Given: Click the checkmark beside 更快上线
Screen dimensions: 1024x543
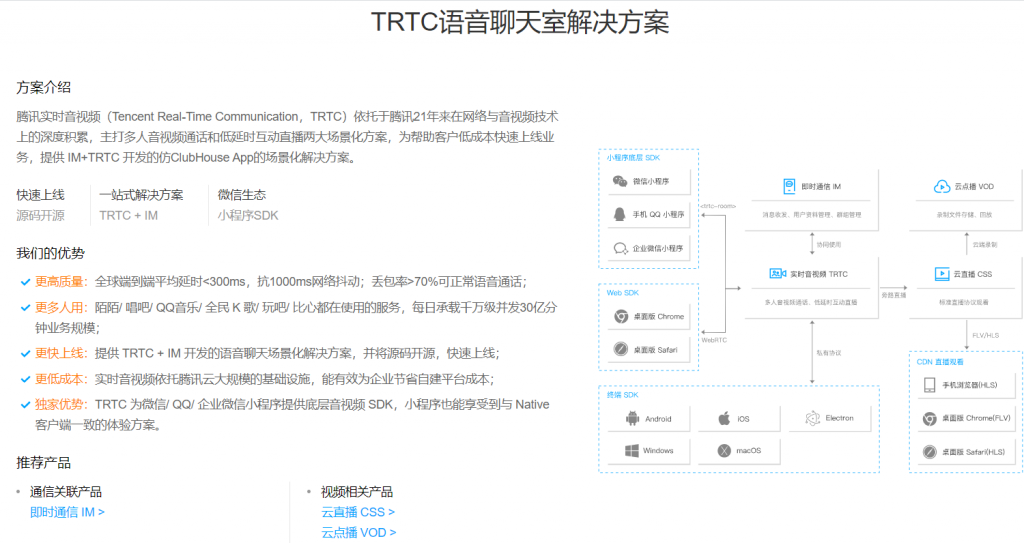Looking at the screenshot, I should click(25, 354).
